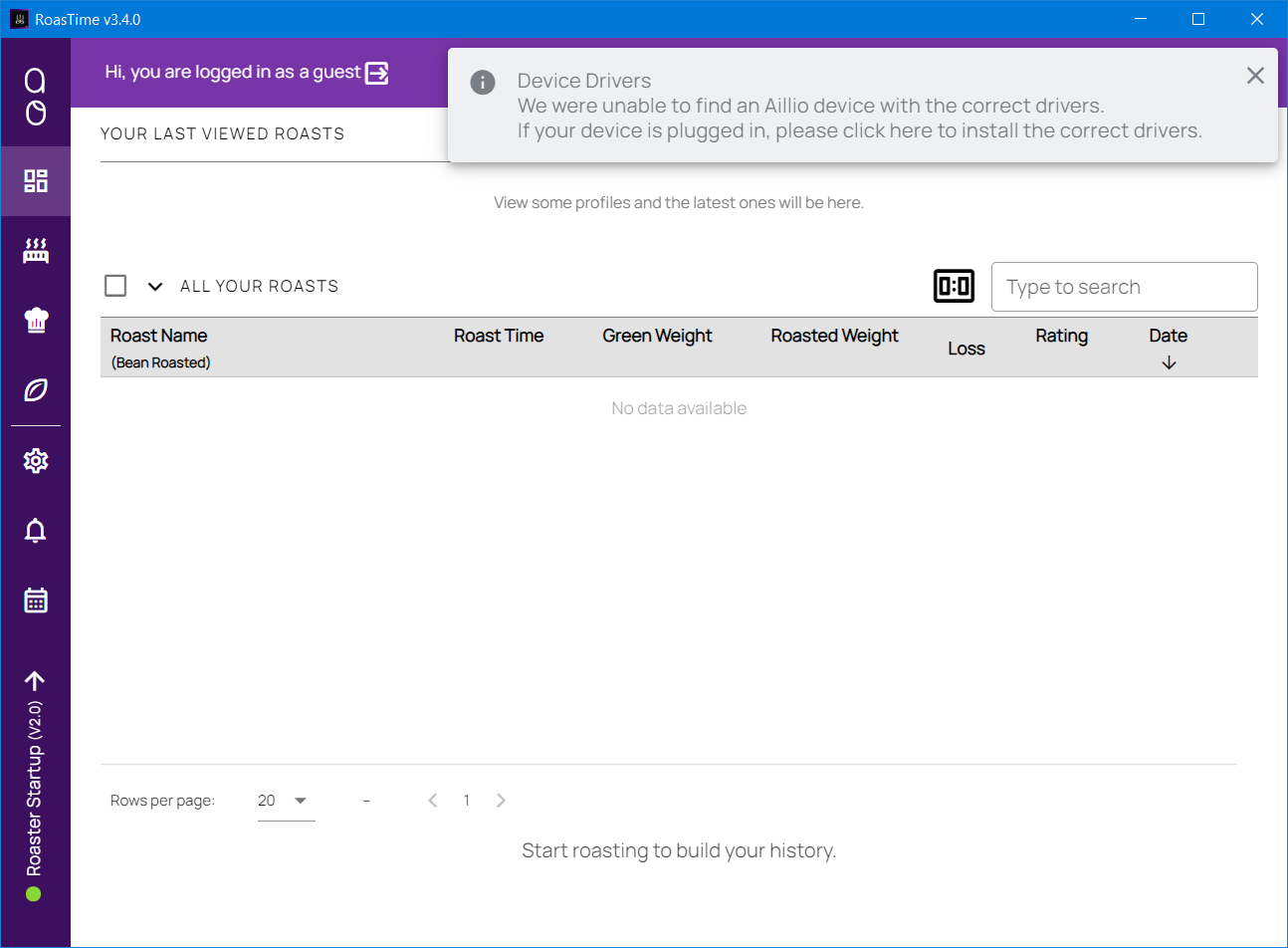Image resolution: width=1288 pixels, height=948 pixels.
Task: Maximize the RoasTime window
Action: coord(1198,19)
